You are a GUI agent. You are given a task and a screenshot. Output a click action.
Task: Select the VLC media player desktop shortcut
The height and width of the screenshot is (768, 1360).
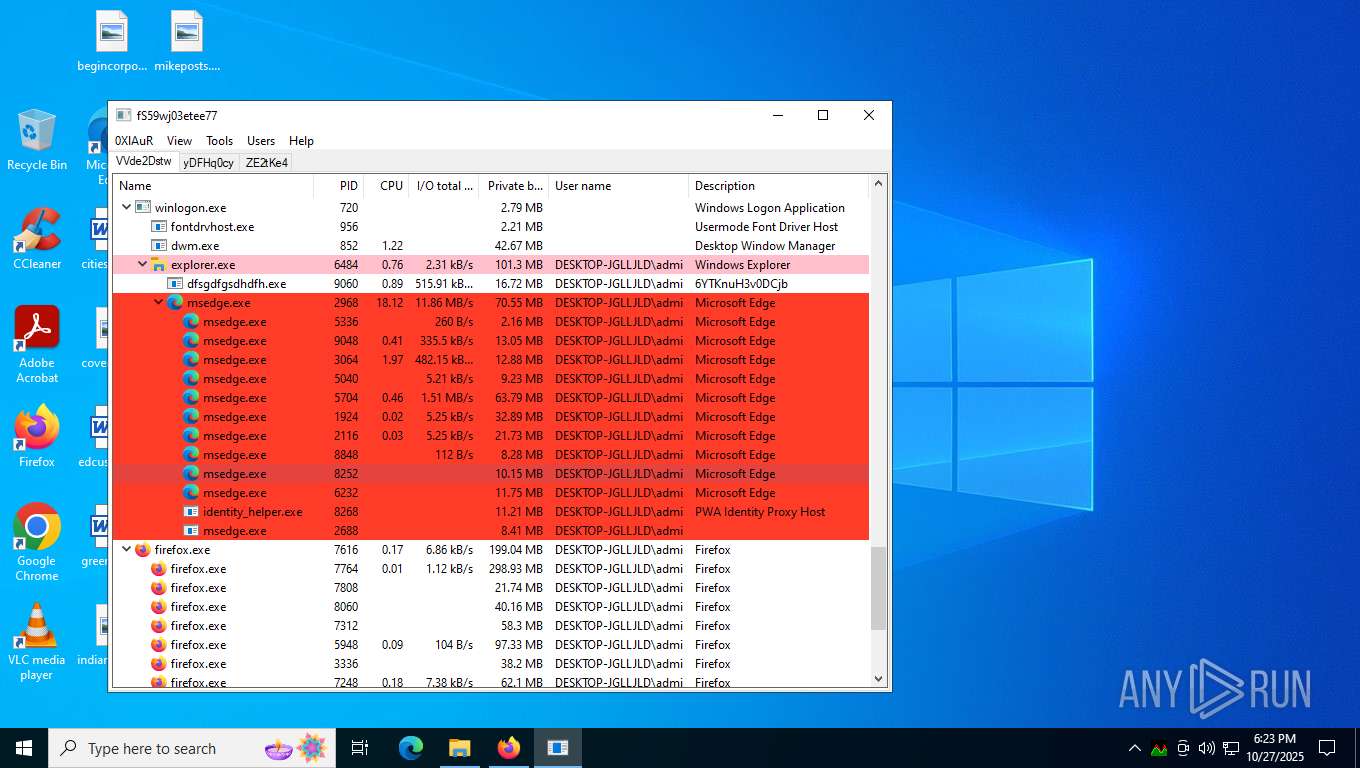click(37, 642)
